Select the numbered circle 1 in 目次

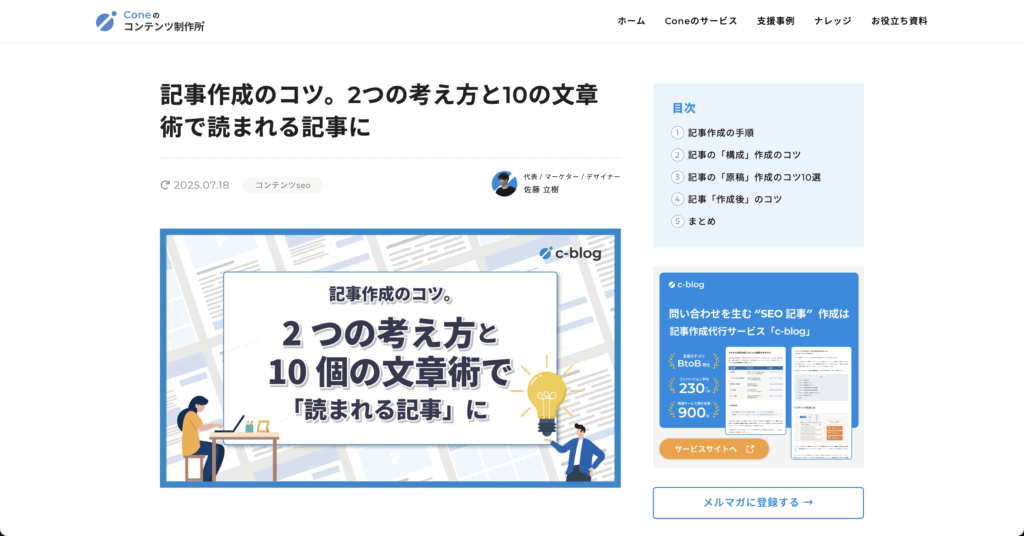(677, 133)
